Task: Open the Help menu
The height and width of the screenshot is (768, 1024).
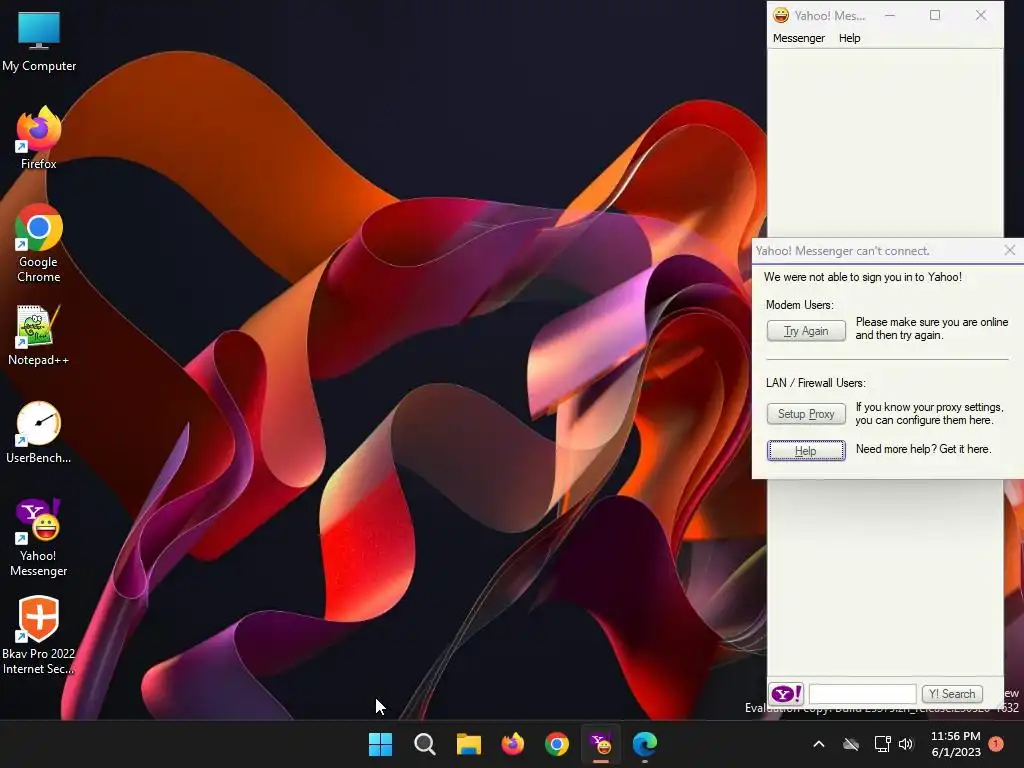Action: [x=850, y=38]
